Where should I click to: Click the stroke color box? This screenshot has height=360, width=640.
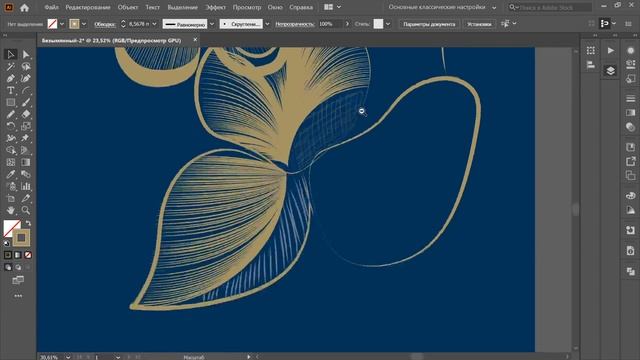point(21,238)
